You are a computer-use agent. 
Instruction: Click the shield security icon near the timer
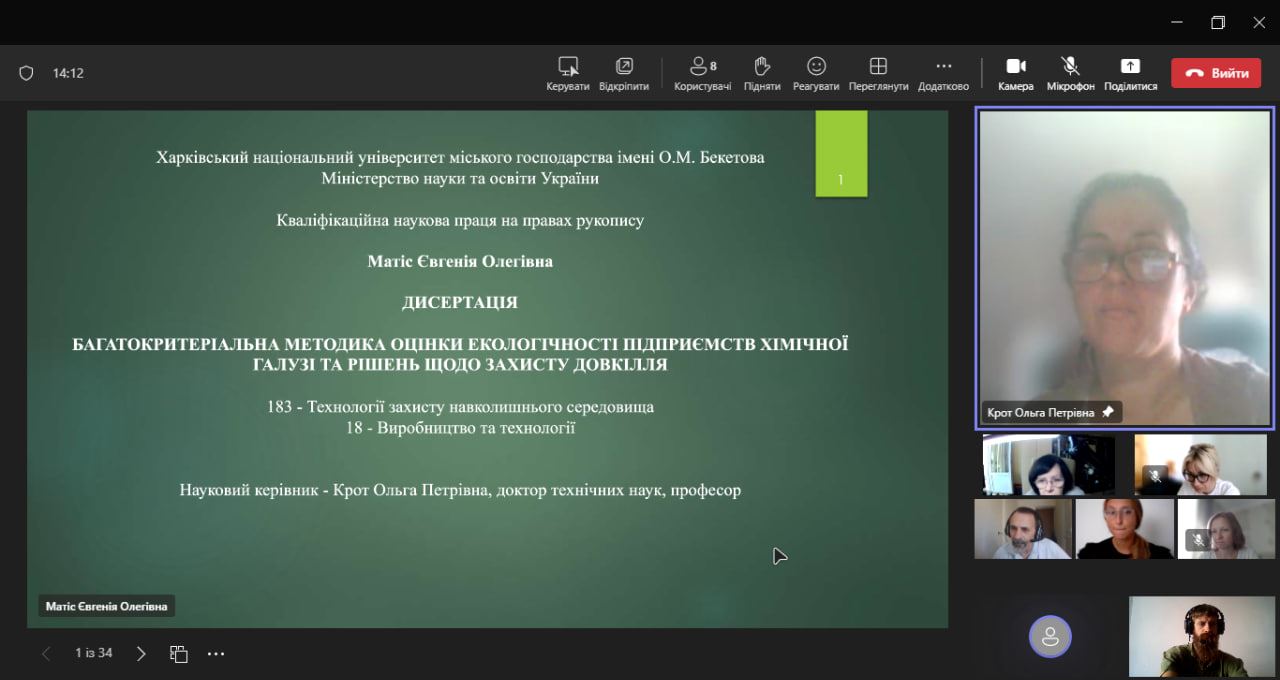click(27, 73)
